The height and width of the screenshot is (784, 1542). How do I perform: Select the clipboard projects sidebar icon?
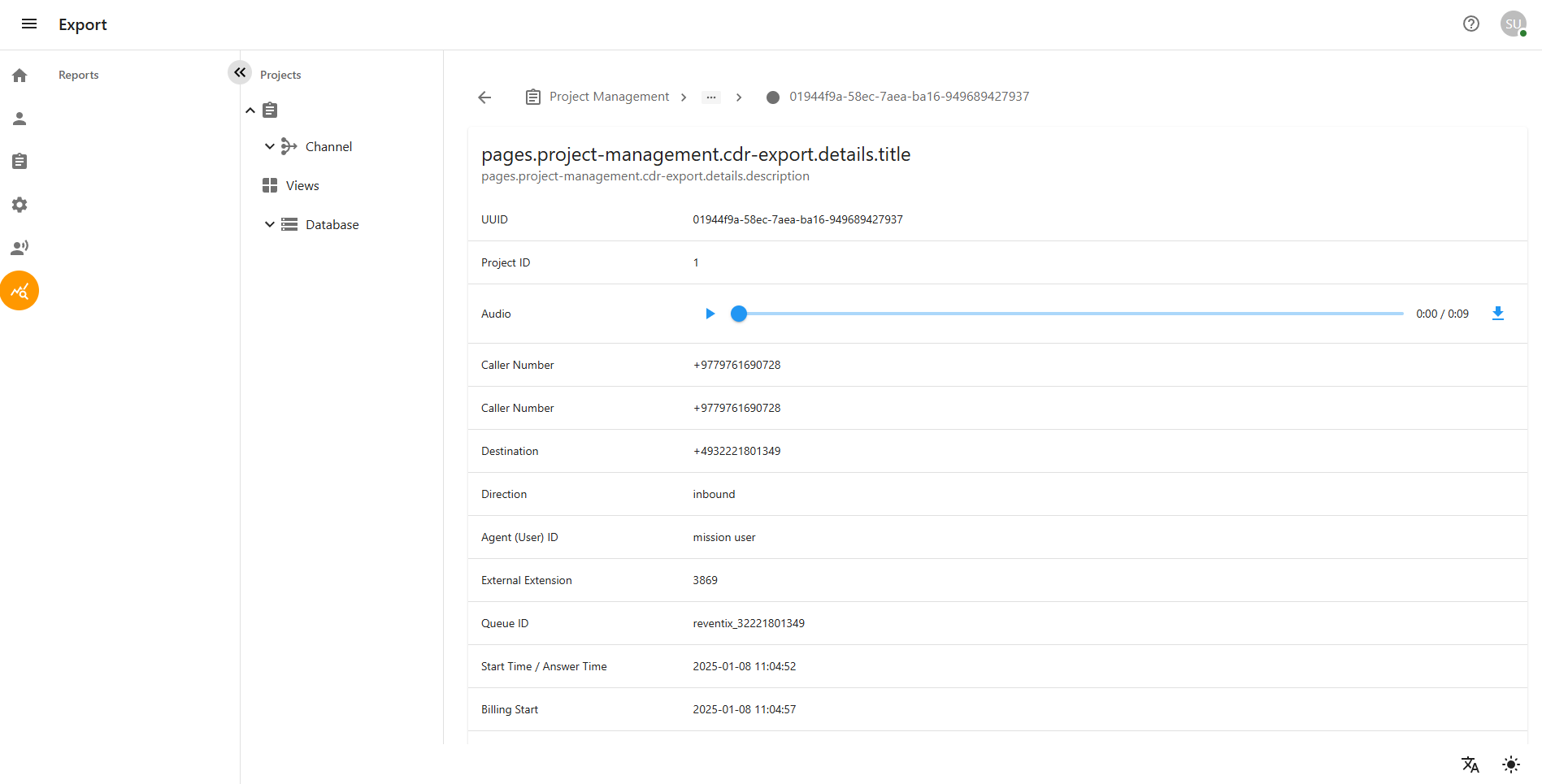click(20, 162)
